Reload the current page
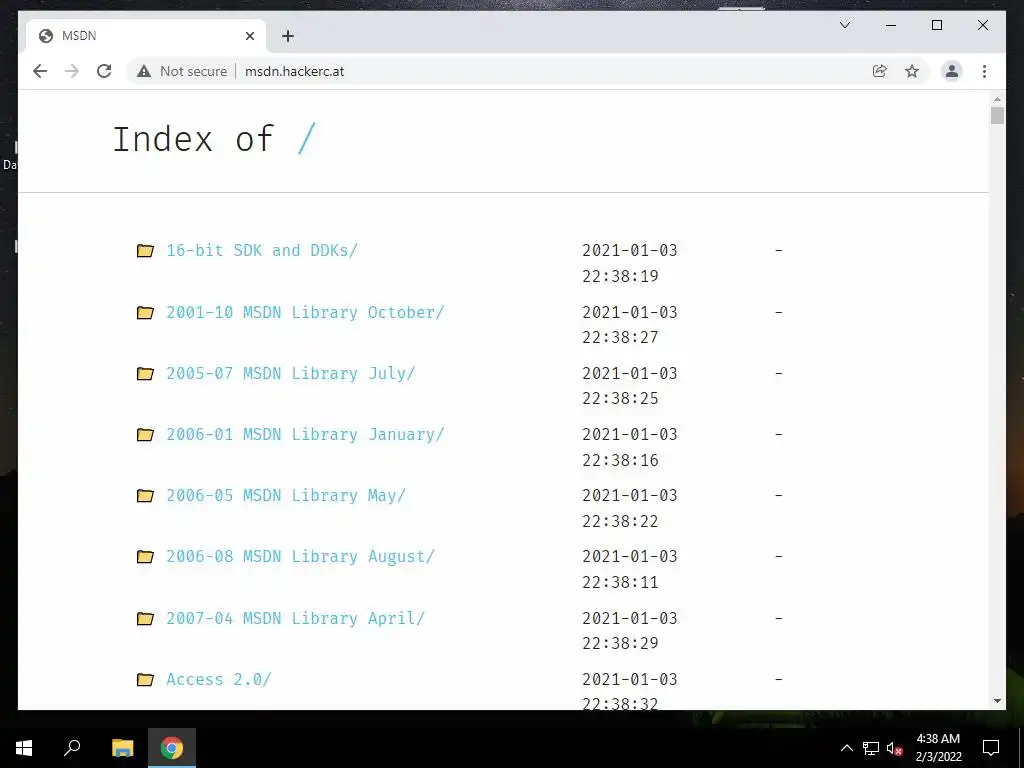The height and width of the screenshot is (768, 1024). tap(104, 71)
